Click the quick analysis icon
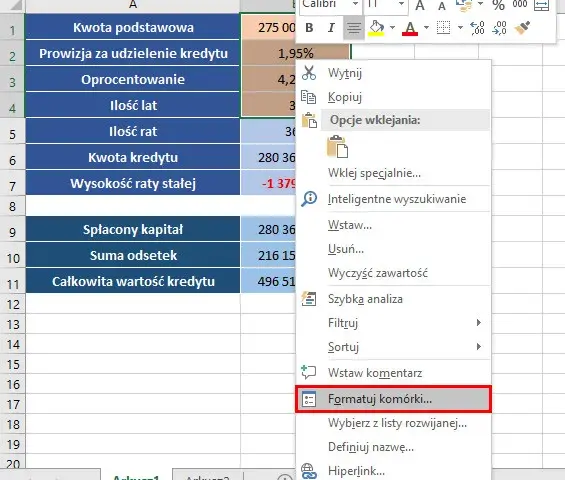 tap(309, 299)
